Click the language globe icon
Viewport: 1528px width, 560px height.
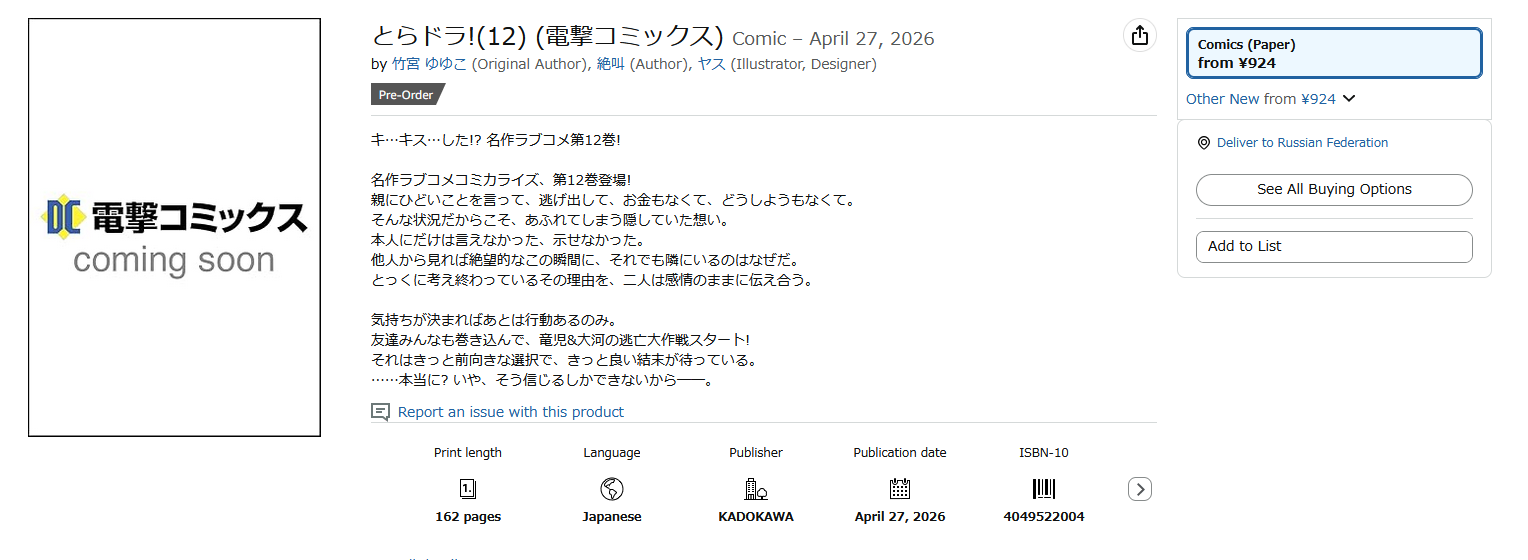pos(612,489)
